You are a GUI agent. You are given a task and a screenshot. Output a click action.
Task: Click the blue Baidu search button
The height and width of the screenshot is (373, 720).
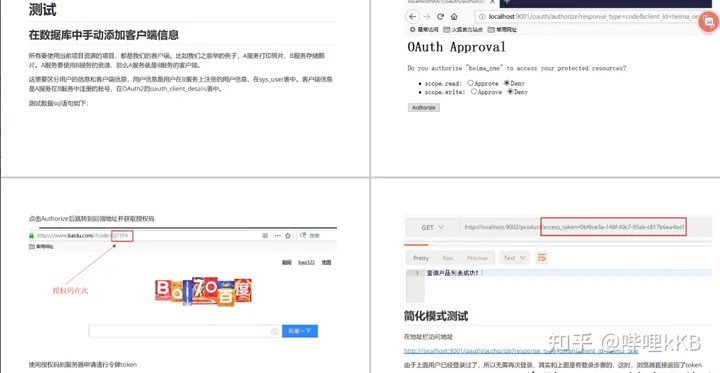coord(300,331)
